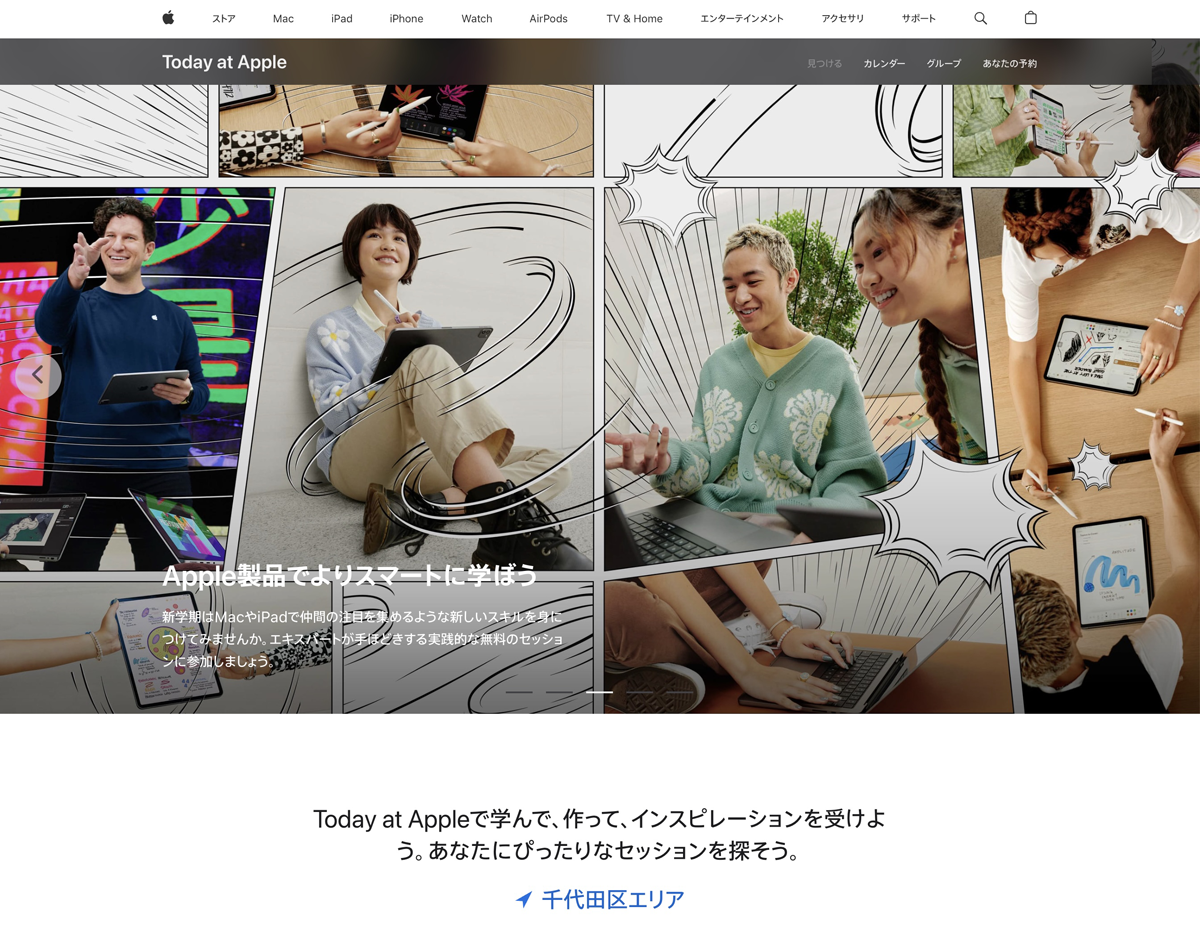Jump to the first carousel slide indicator

519,692
